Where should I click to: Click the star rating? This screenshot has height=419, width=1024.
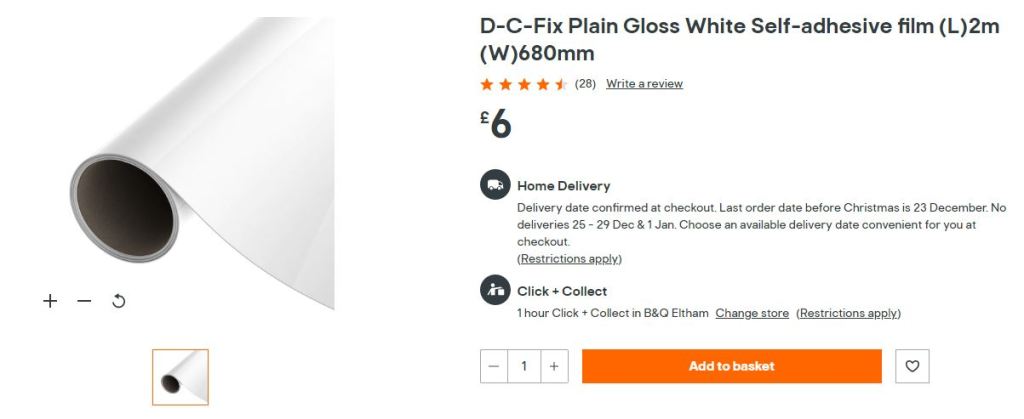coord(524,84)
